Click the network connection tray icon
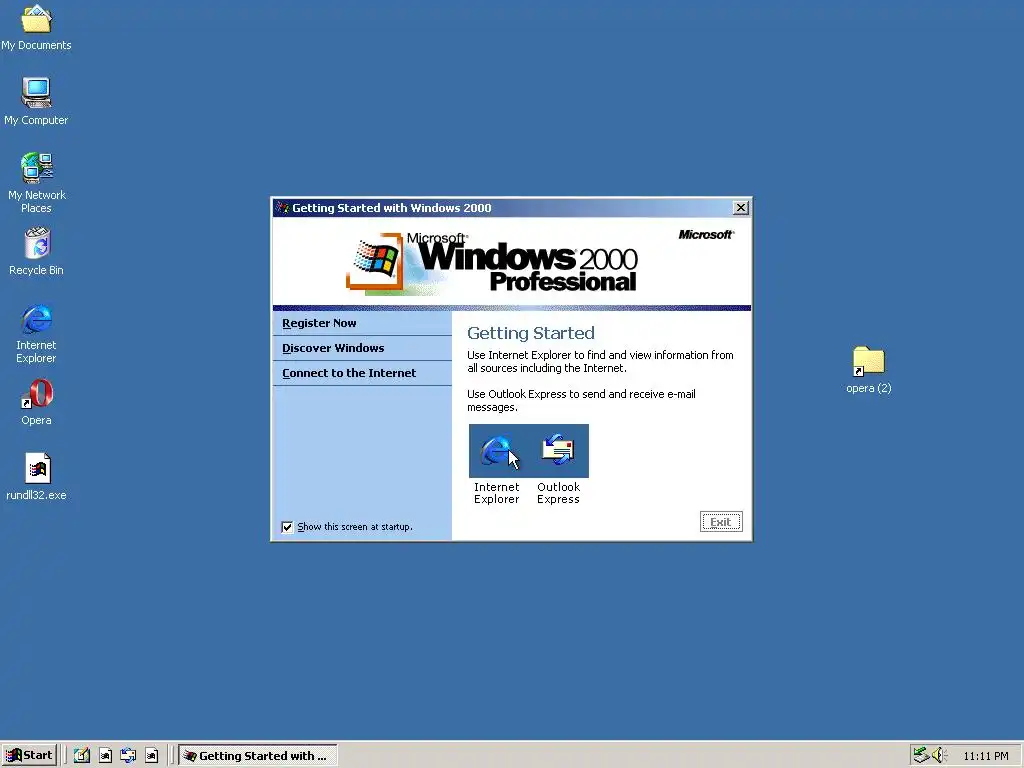Screen dimensions: 1024x768 click(921, 755)
